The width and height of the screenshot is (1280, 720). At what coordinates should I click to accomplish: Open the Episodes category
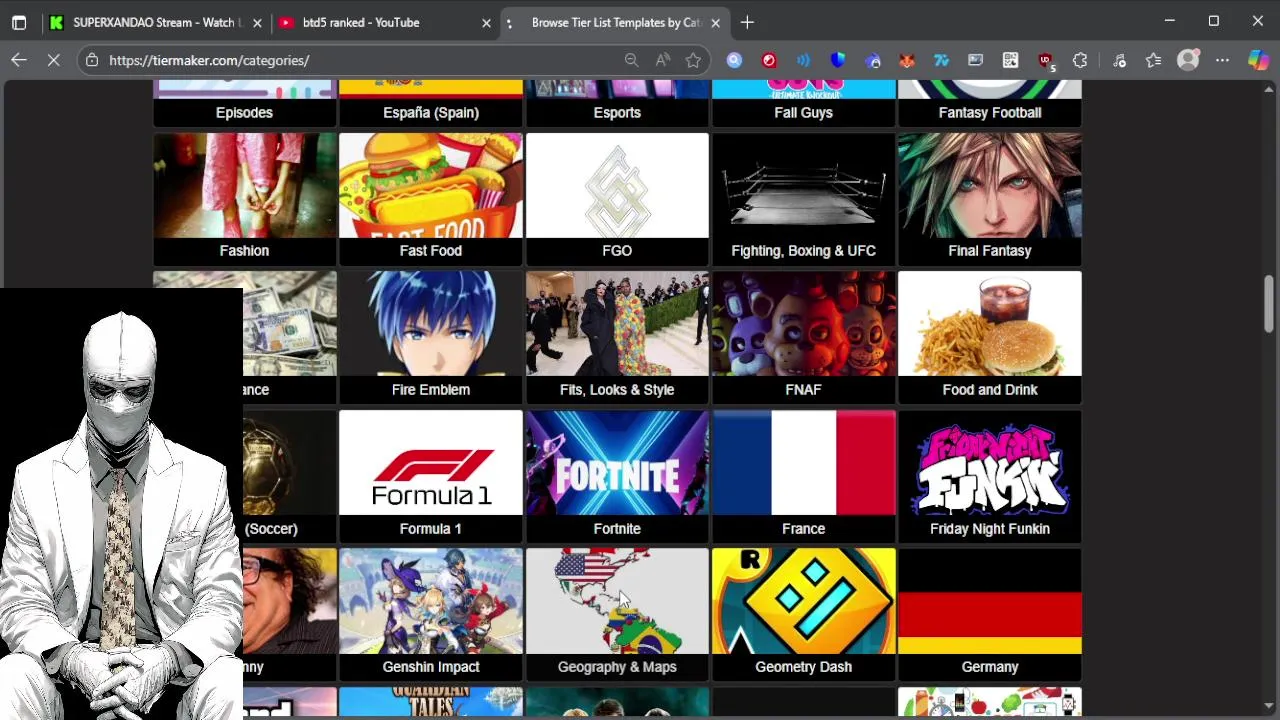click(x=244, y=103)
